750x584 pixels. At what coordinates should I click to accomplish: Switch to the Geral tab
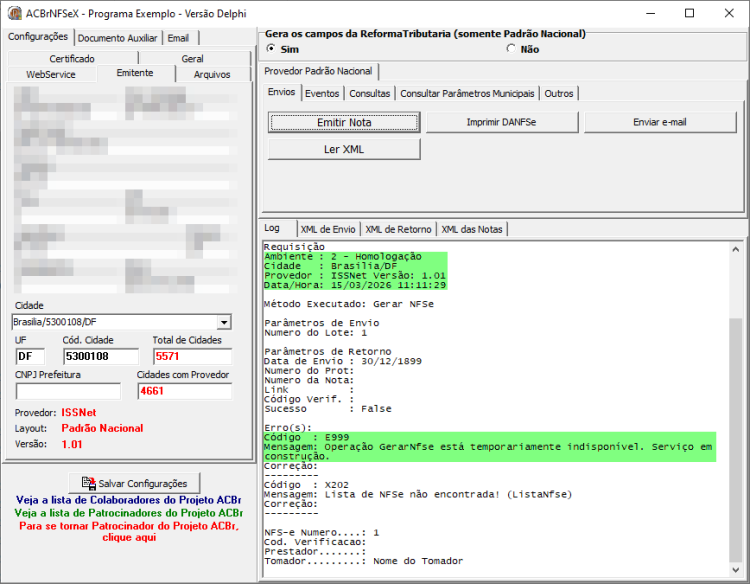[x=193, y=58]
